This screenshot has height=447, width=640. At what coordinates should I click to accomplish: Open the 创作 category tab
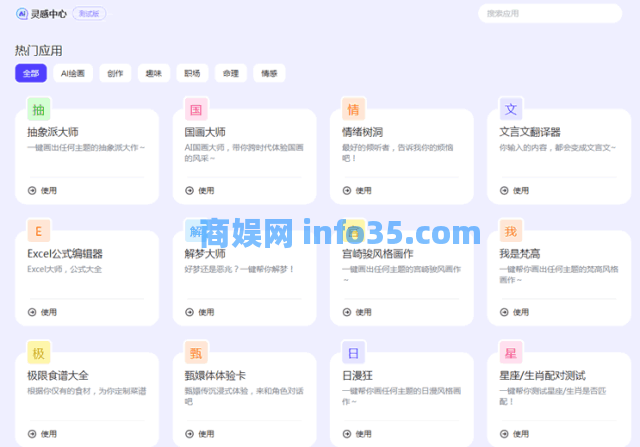[115, 73]
